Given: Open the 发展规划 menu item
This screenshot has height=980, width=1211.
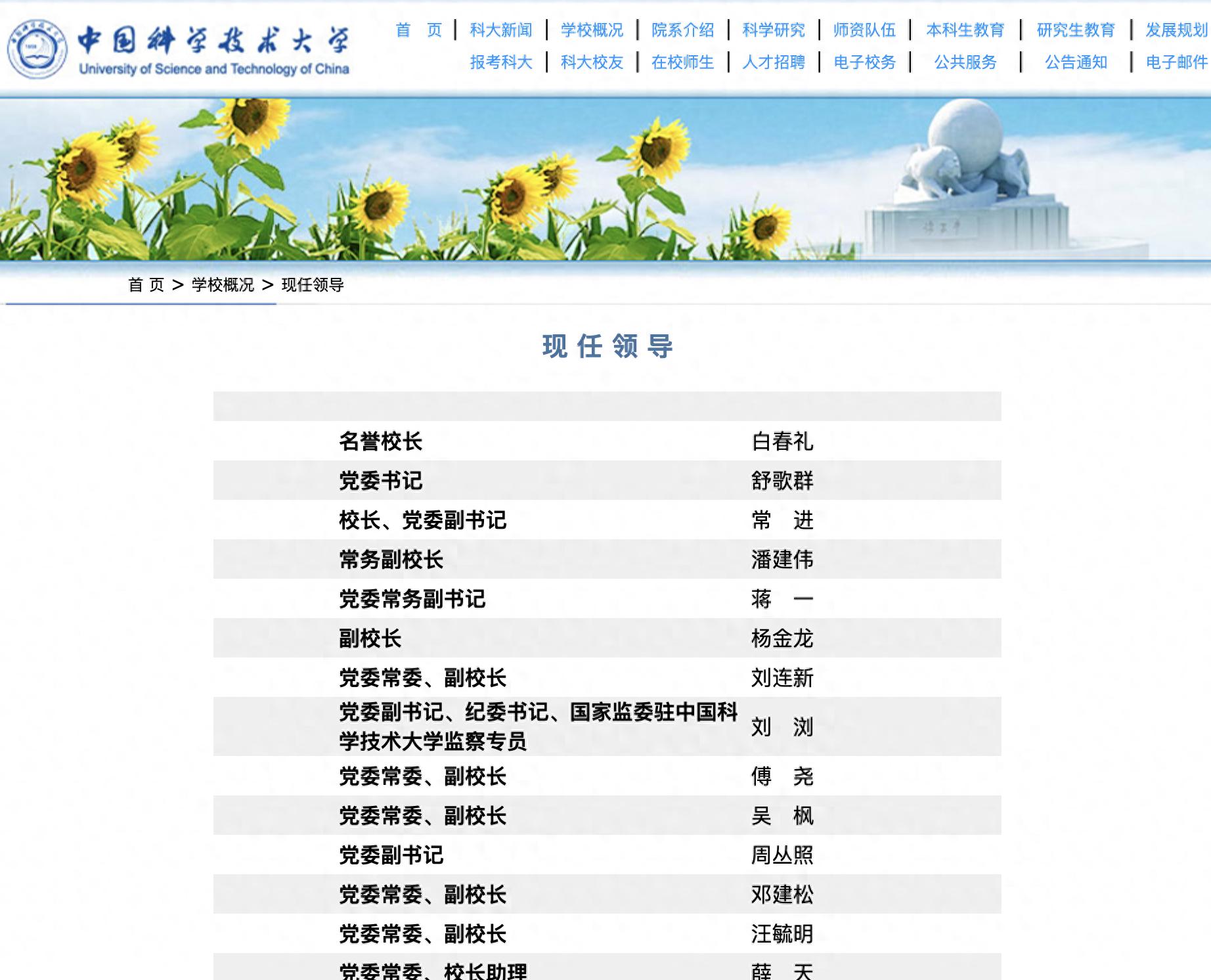Looking at the screenshot, I should click(1176, 30).
